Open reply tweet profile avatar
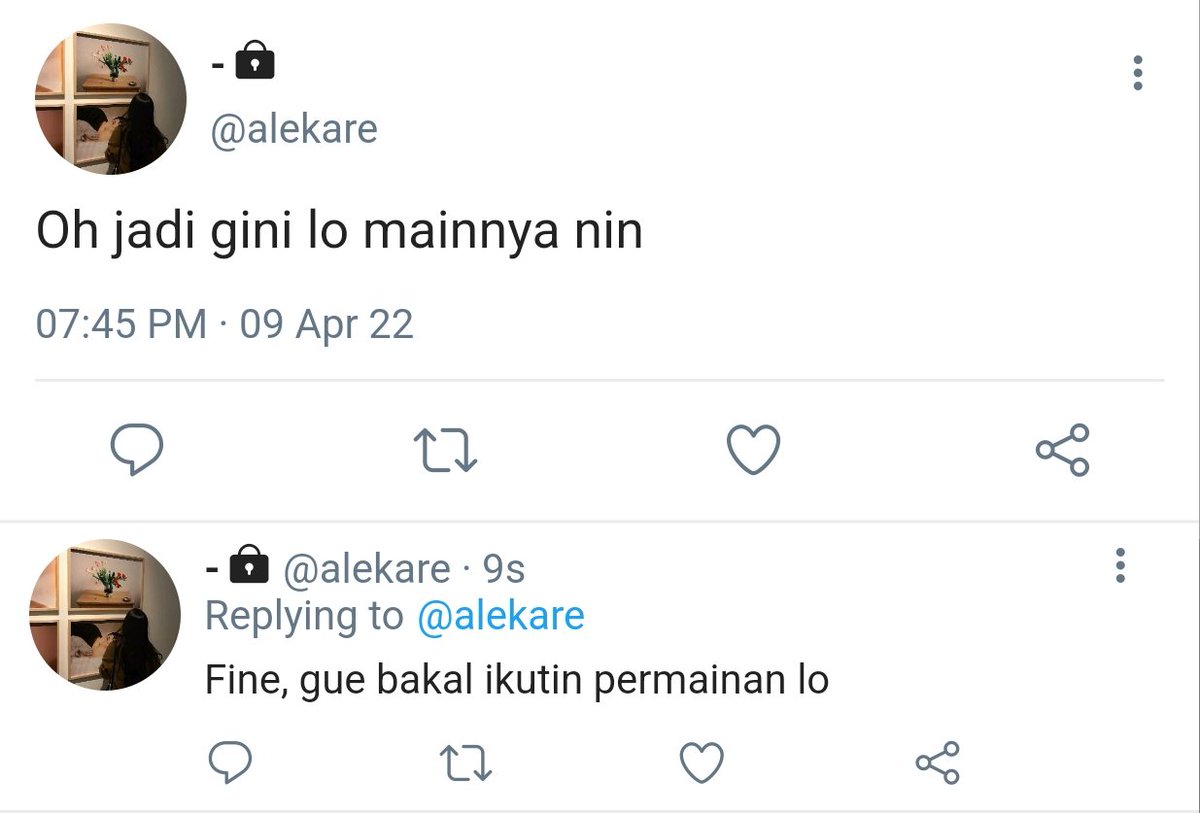Image resolution: width=1200 pixels, height=813 pixels. coord(105,615)
